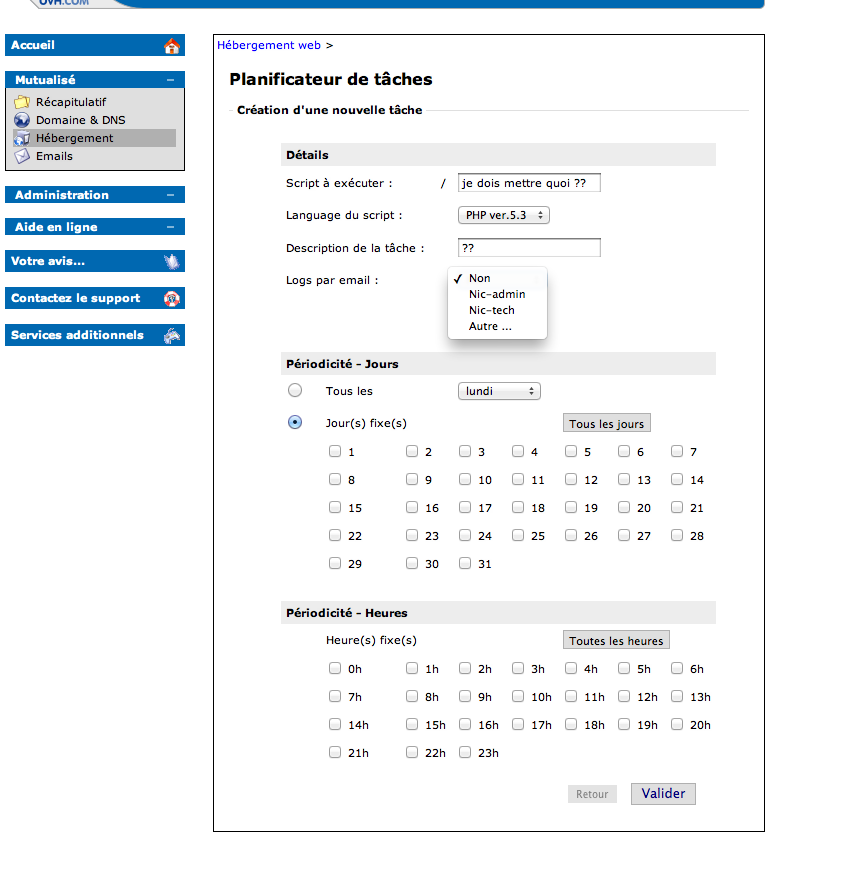Click the folder icon beside Récapitulatif
Image resolution: width=858 pixels, height=893 pixels.
[22, 102]
